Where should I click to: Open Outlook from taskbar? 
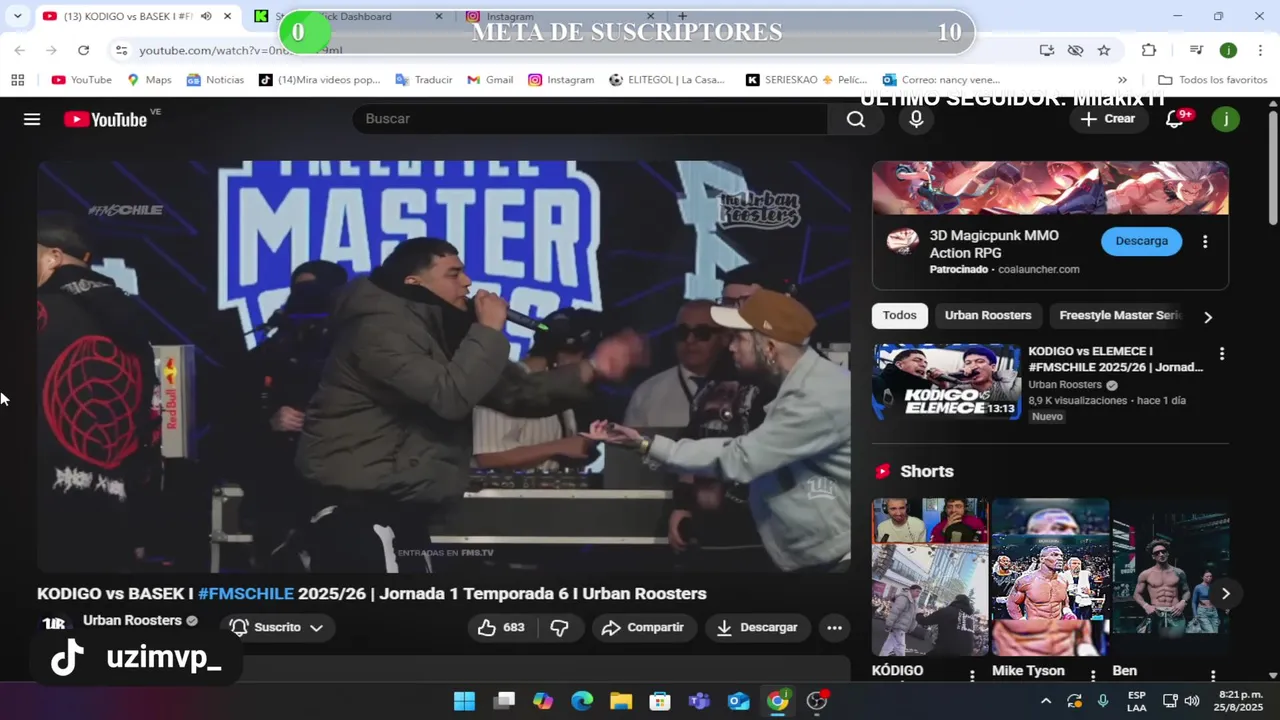click(738, 701)
